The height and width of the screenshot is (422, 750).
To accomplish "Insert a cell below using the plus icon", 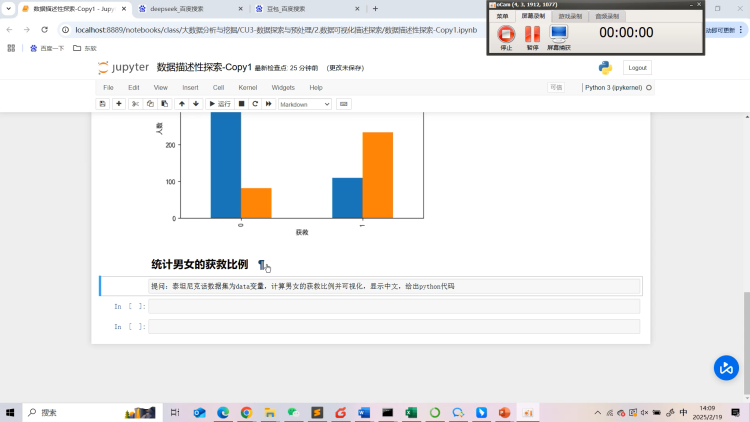I will point(119,104).
